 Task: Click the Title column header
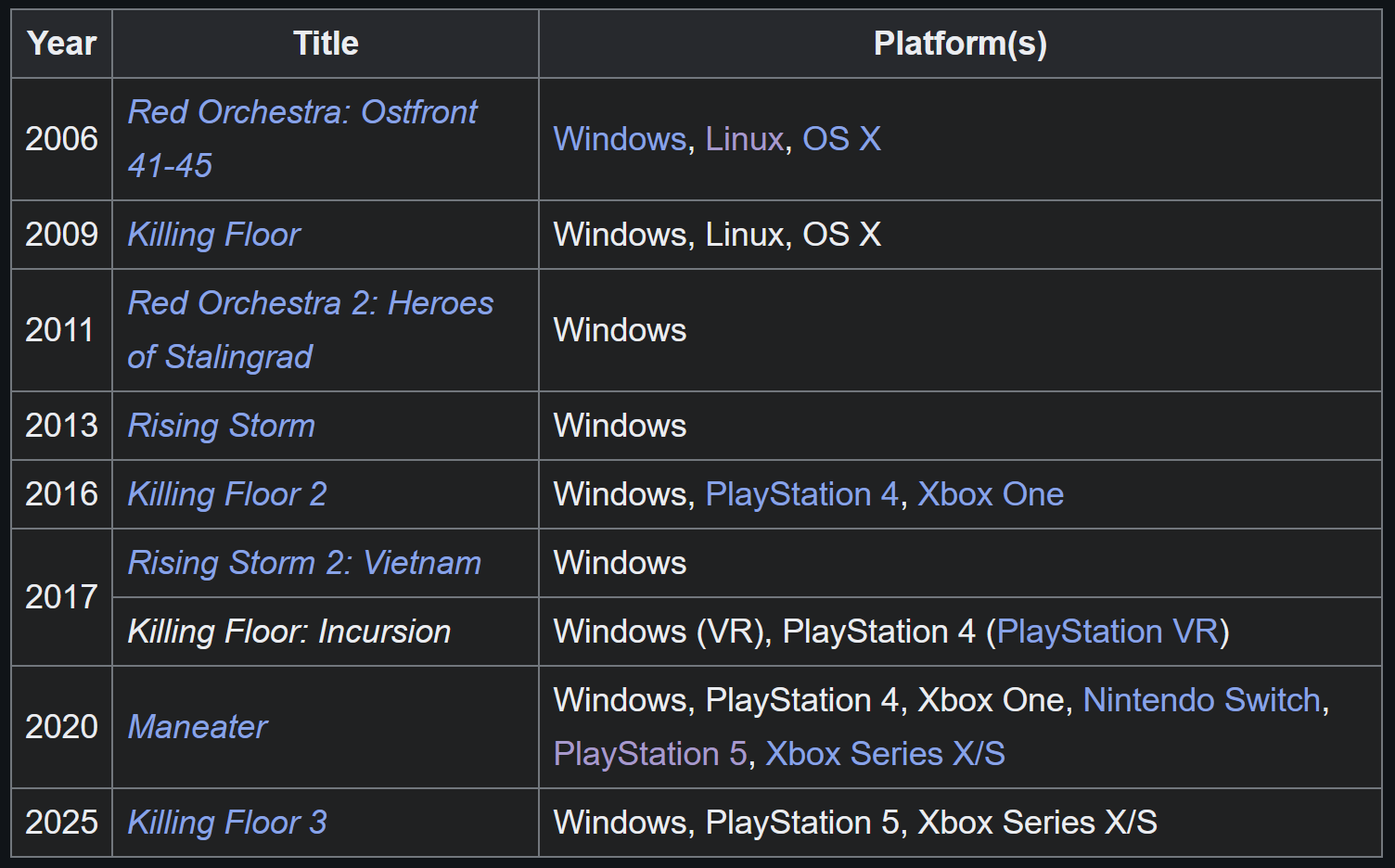click(326, 44)
